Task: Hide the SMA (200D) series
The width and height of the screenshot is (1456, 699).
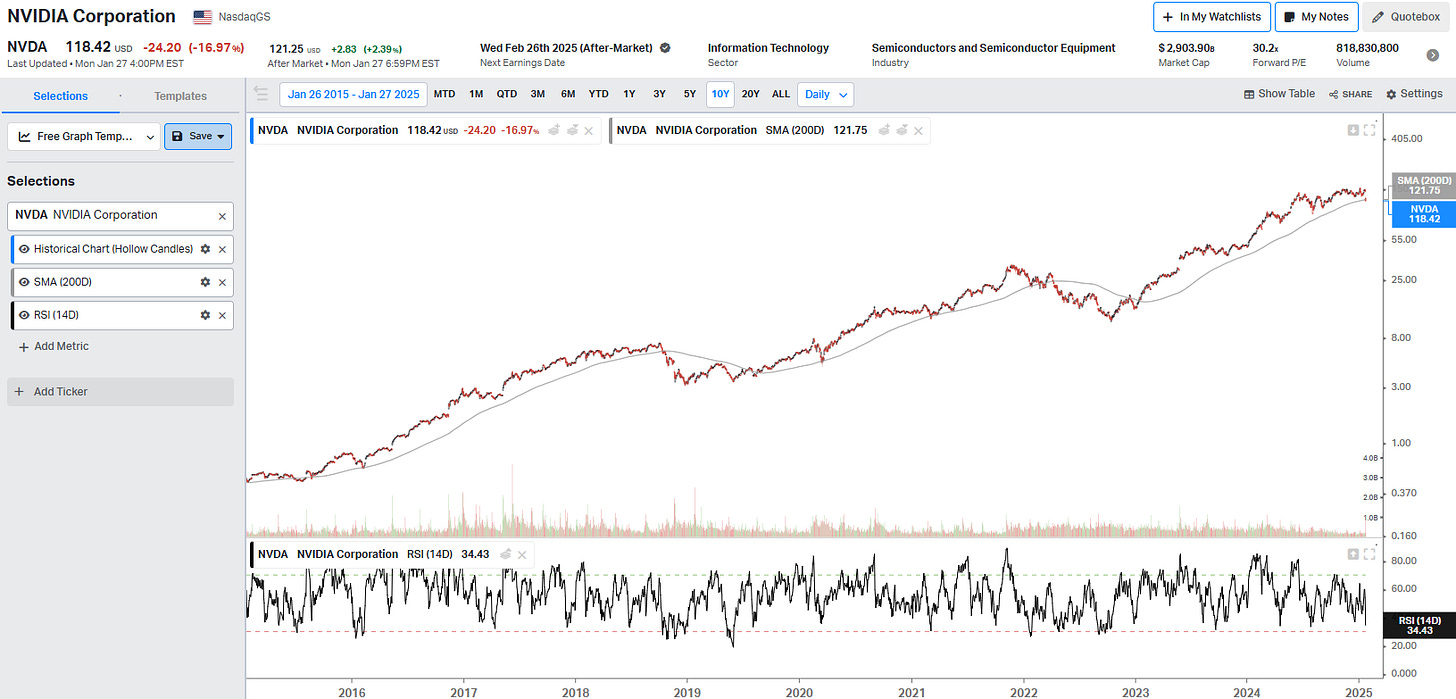Action: tap(25, 282)
